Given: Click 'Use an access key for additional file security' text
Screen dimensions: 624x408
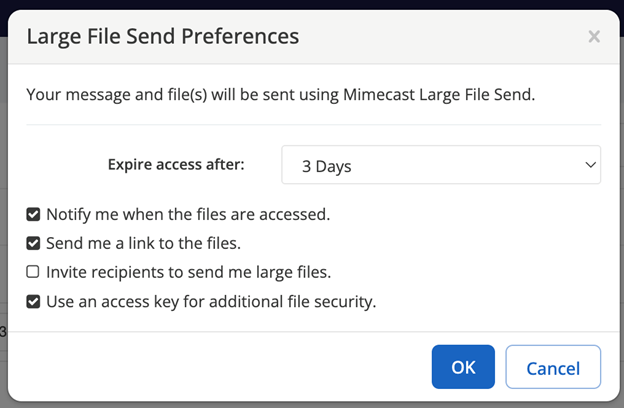Looking at the screenshot, I should tap(211, 301).
